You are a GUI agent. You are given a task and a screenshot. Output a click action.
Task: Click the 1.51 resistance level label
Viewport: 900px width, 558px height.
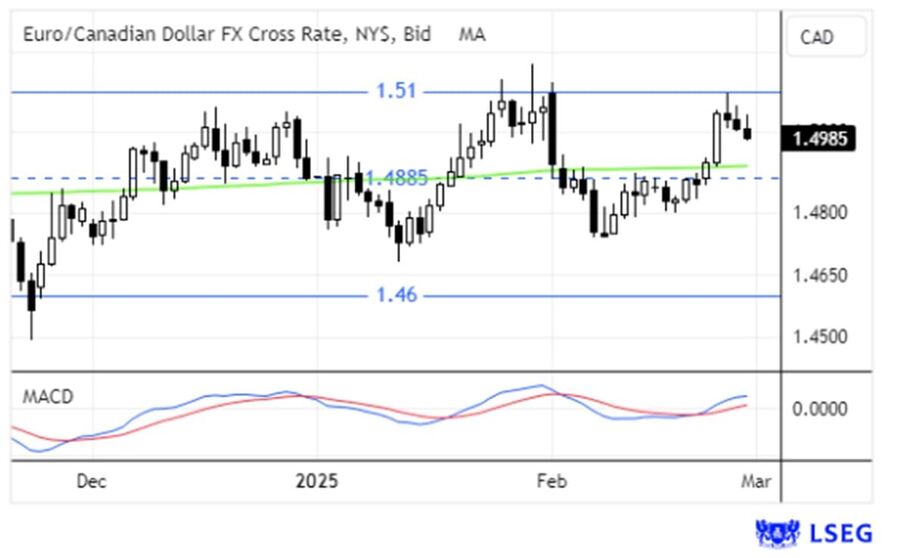click(x=396, y=91)
